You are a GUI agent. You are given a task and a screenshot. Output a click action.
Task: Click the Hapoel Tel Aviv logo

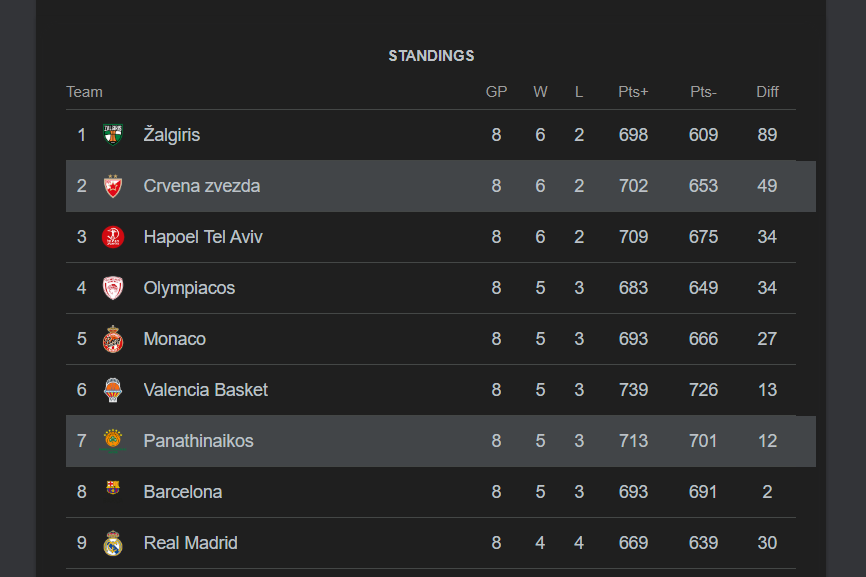click(x=113, y=237)
